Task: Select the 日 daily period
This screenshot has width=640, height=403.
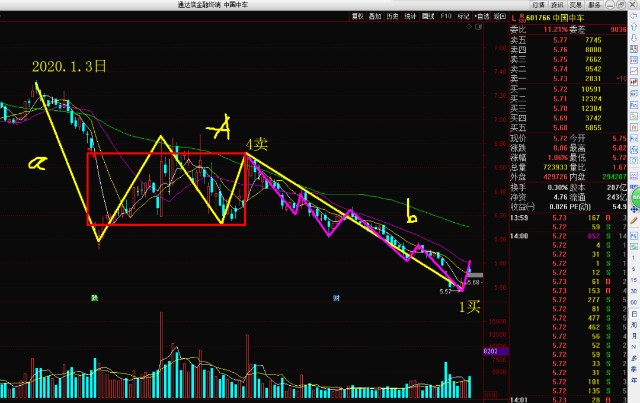Action: (634, 314)
